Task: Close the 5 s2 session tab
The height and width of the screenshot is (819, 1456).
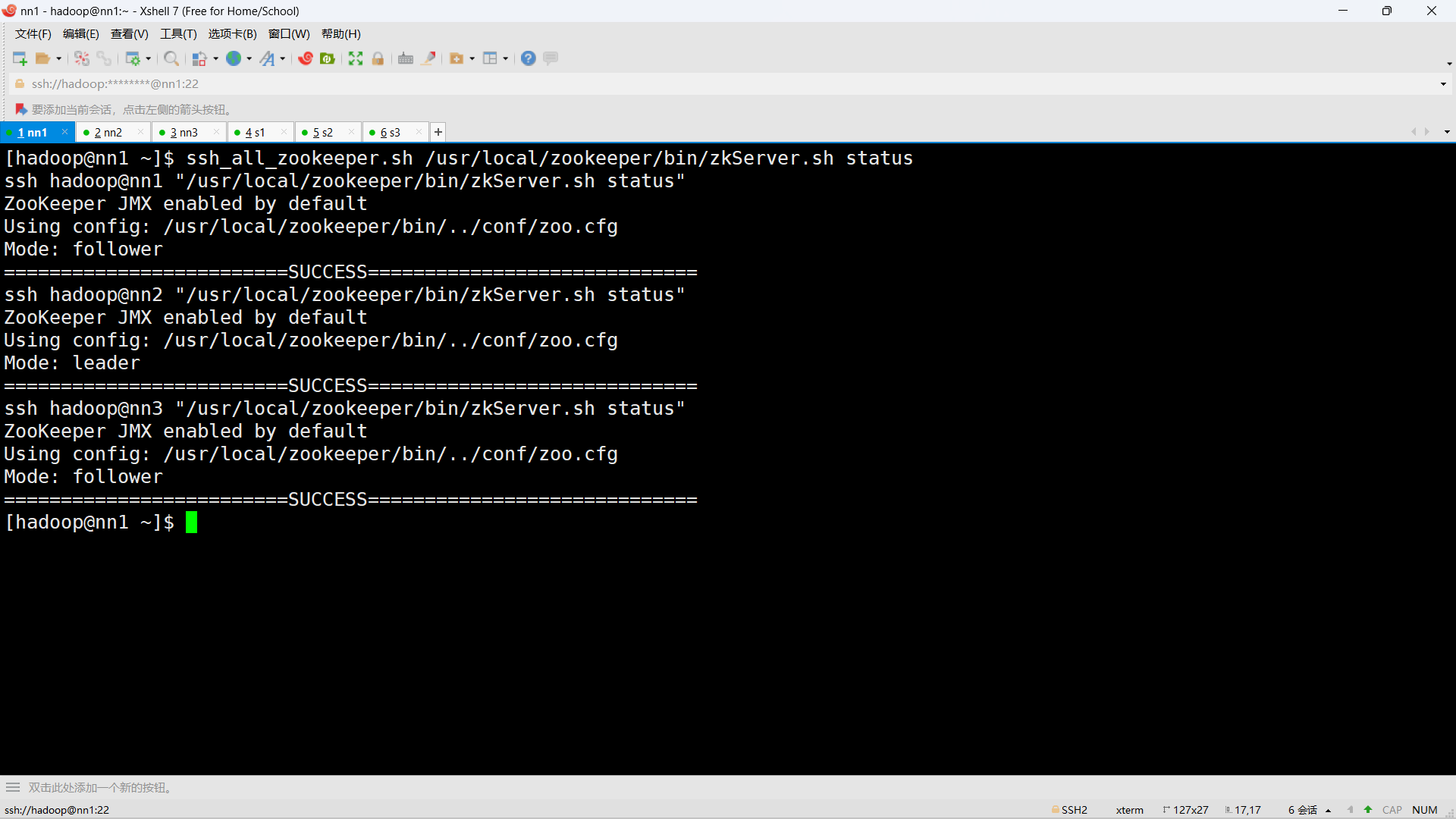Action: 351,132
